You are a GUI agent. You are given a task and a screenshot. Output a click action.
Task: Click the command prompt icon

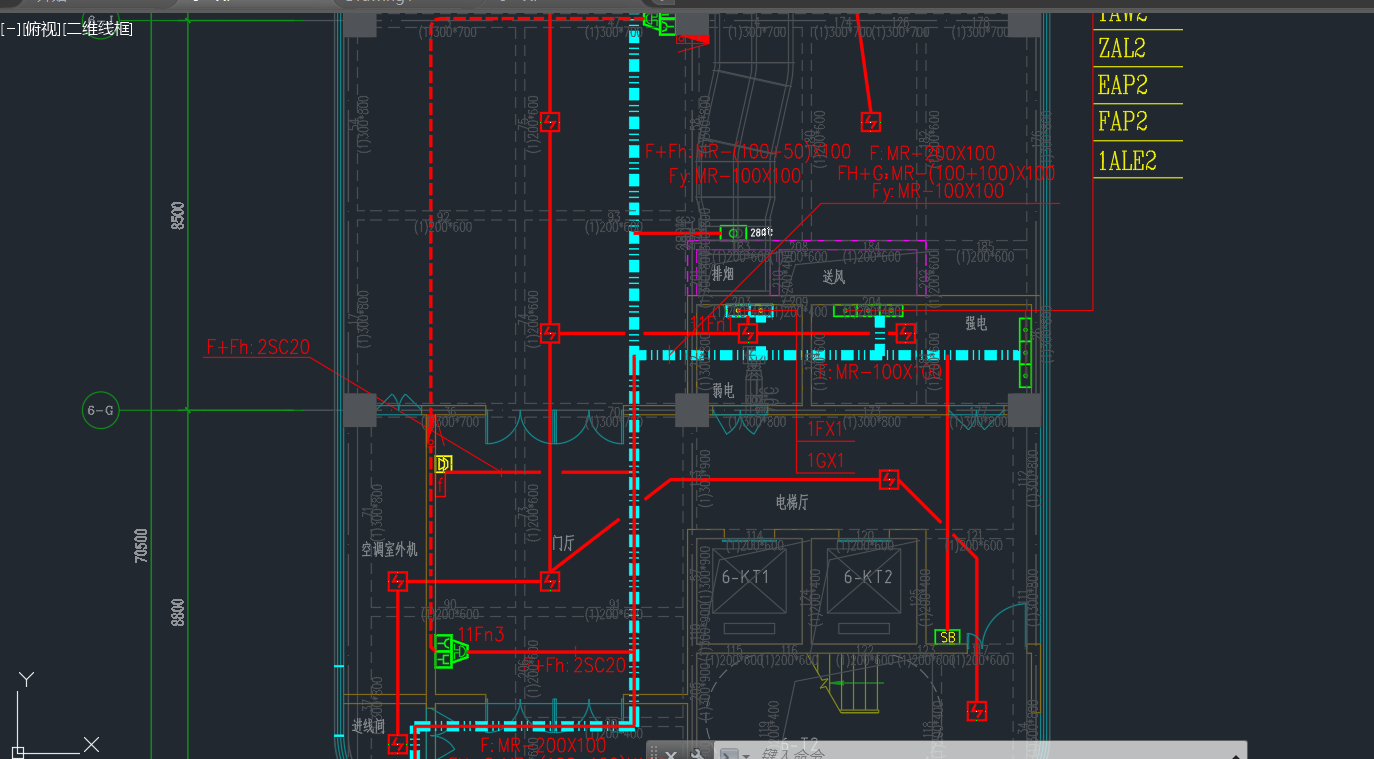click(x=729, y=754)
